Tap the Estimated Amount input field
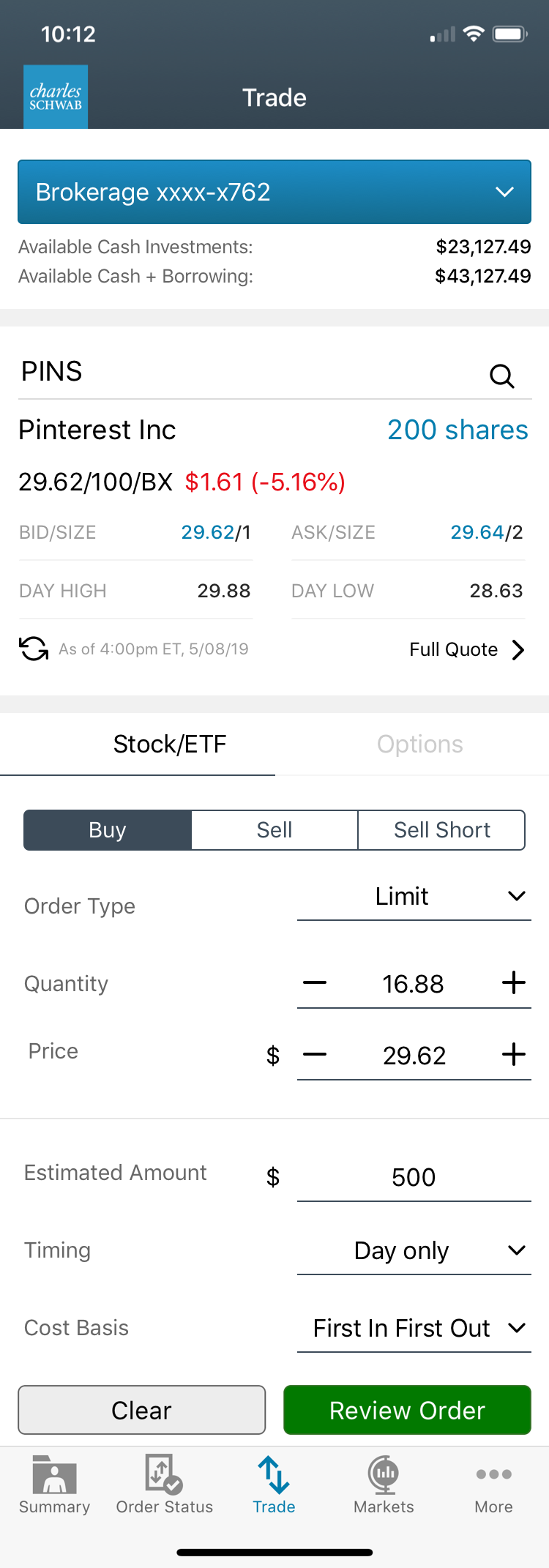Viewport: 549px width, 1568px height. coord(414,1178)
